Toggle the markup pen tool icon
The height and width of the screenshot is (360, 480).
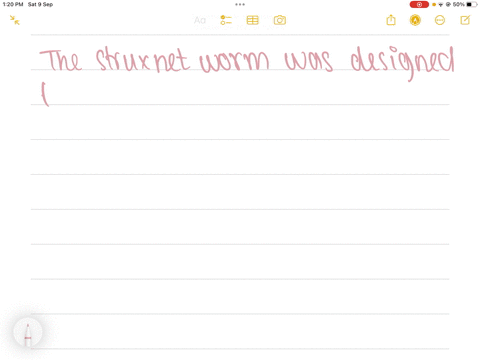[415, 20]
